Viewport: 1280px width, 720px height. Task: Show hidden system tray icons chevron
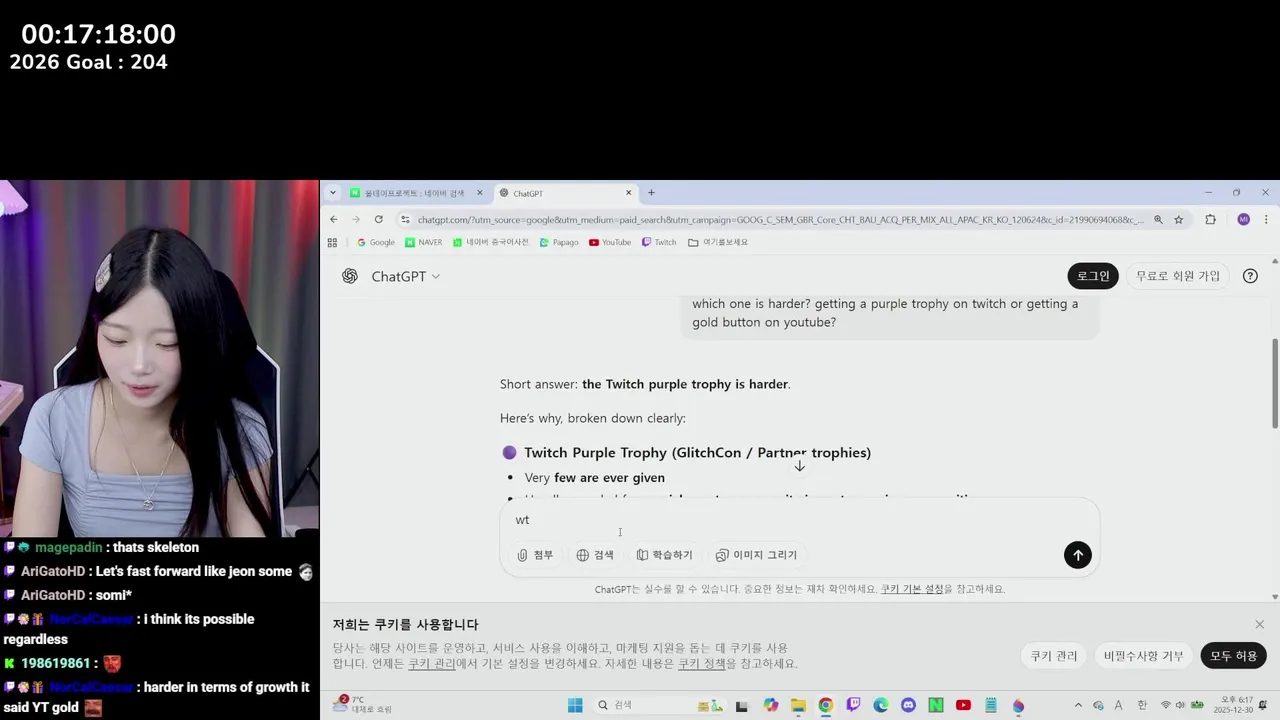pyautogui.click(x=1078, y=705)
